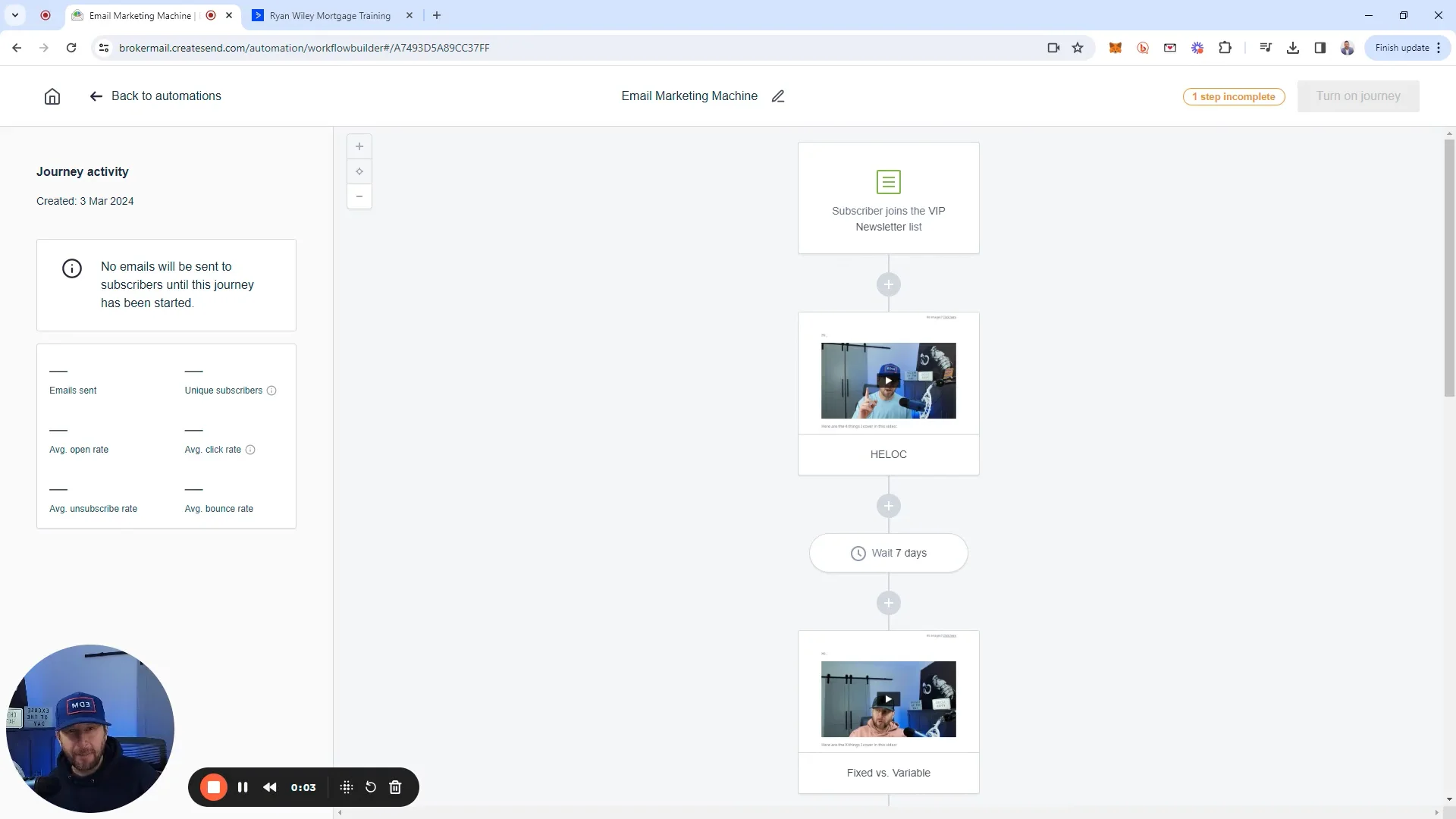The width and height of the screenshot is (1456, 819).
Task: Add a step after Wait 7 days
Action: [x=889, y=603]
